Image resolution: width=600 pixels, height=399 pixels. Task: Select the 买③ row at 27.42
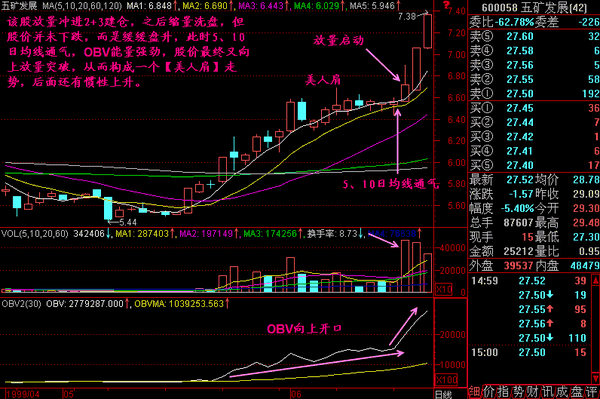point(535,137)
